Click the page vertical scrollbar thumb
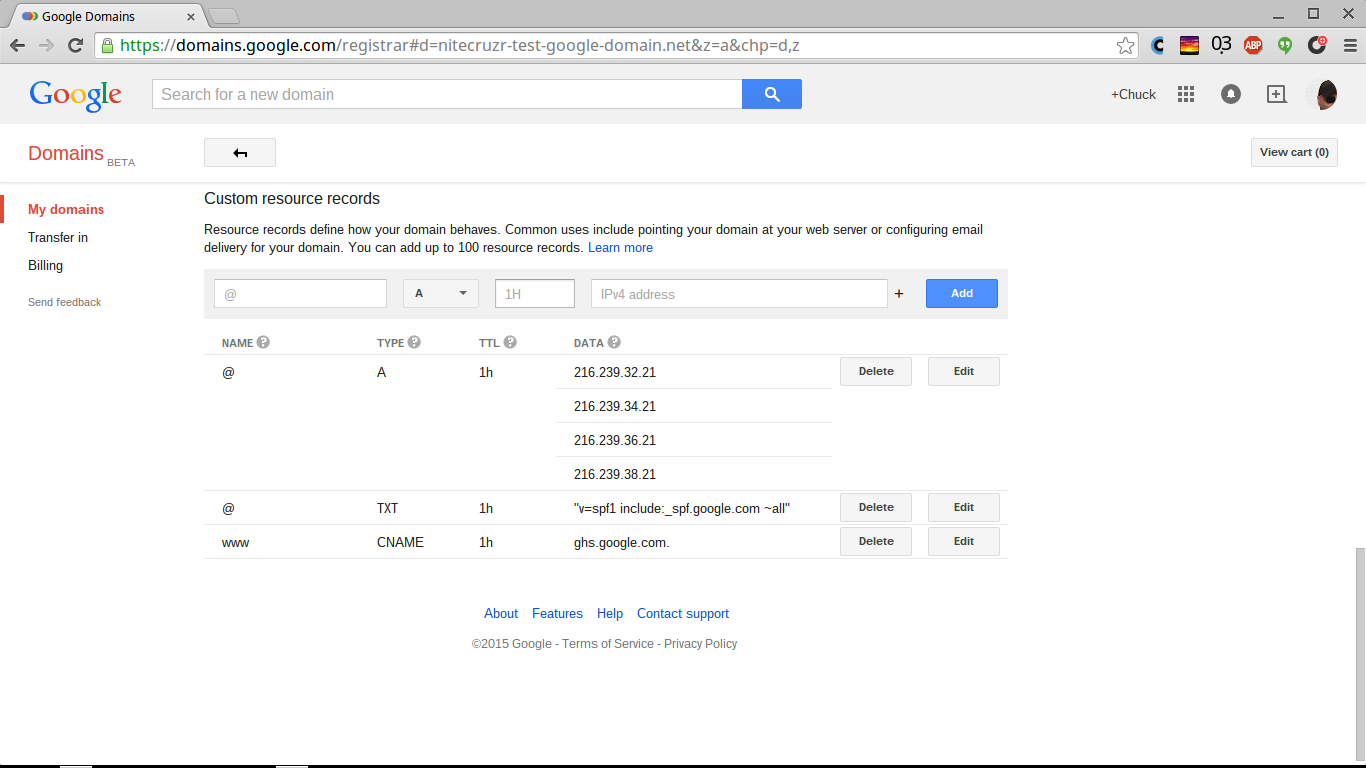 (1359, 654)
